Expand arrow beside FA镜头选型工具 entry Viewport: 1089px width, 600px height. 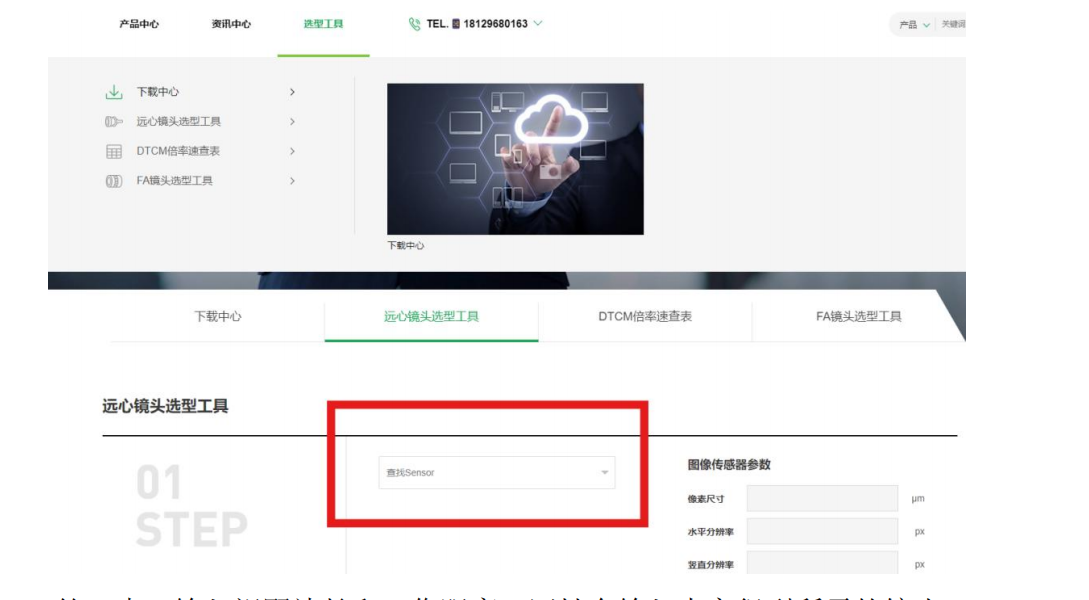292,181
